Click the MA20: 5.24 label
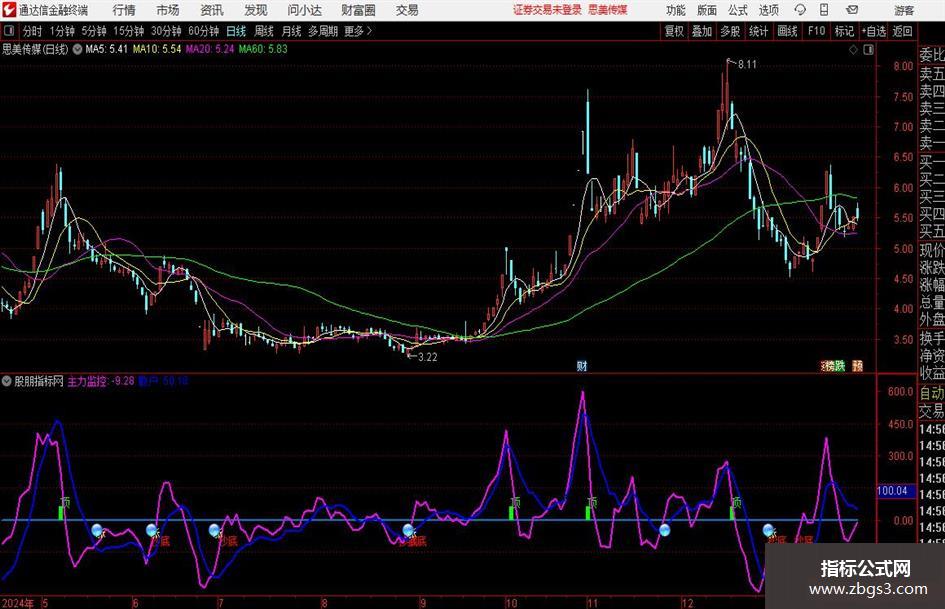945x609 pixels. pos(210,49)
